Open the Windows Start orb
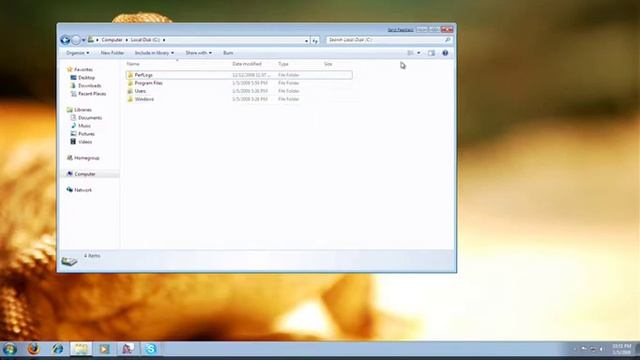Image resolution: width=640 pixels, height=360 pixels. click(x=9, y=349)
